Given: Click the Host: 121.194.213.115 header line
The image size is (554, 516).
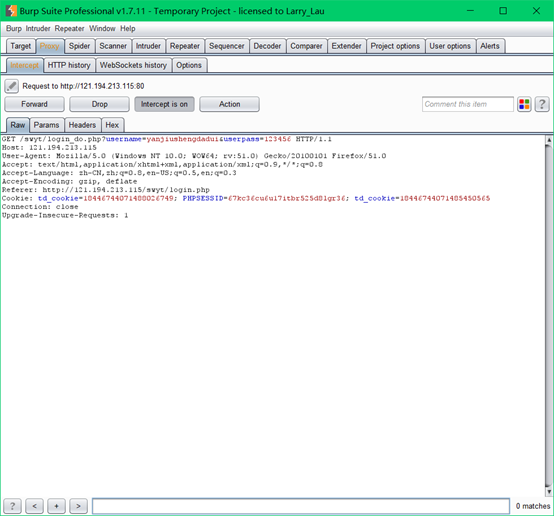Looking at the screenshot, I should pyautogui.click(x=49, y=148).
